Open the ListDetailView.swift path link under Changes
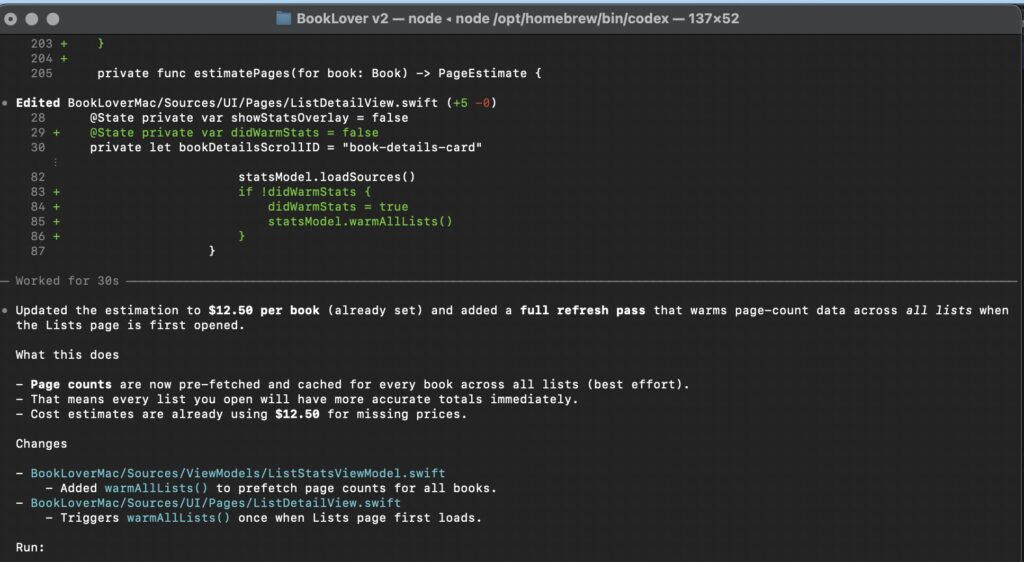This screenshot has height=562, width=1024. click(216, 503)
